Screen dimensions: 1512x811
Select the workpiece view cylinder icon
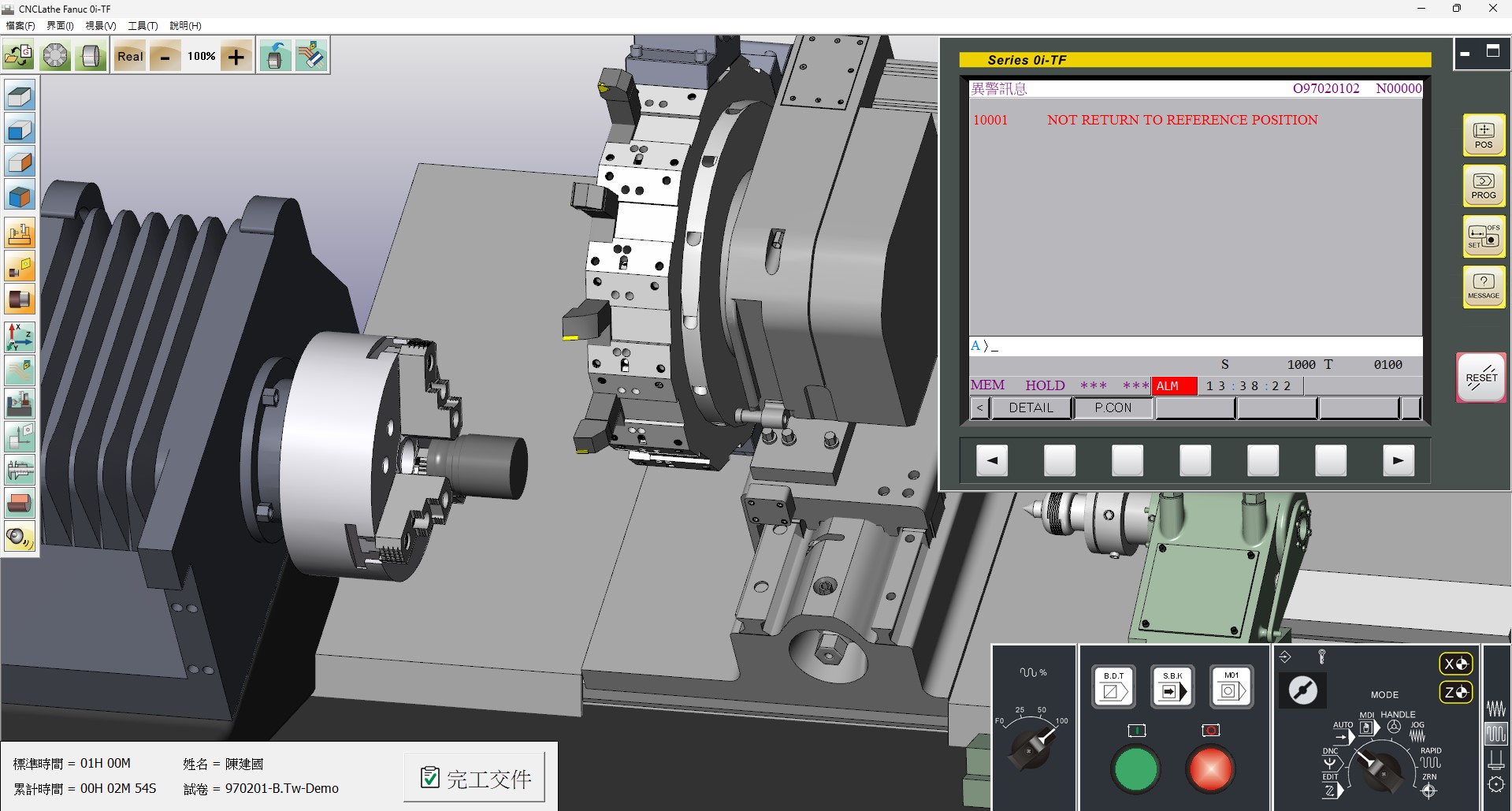pyautogui.click(x=20, y=299)
